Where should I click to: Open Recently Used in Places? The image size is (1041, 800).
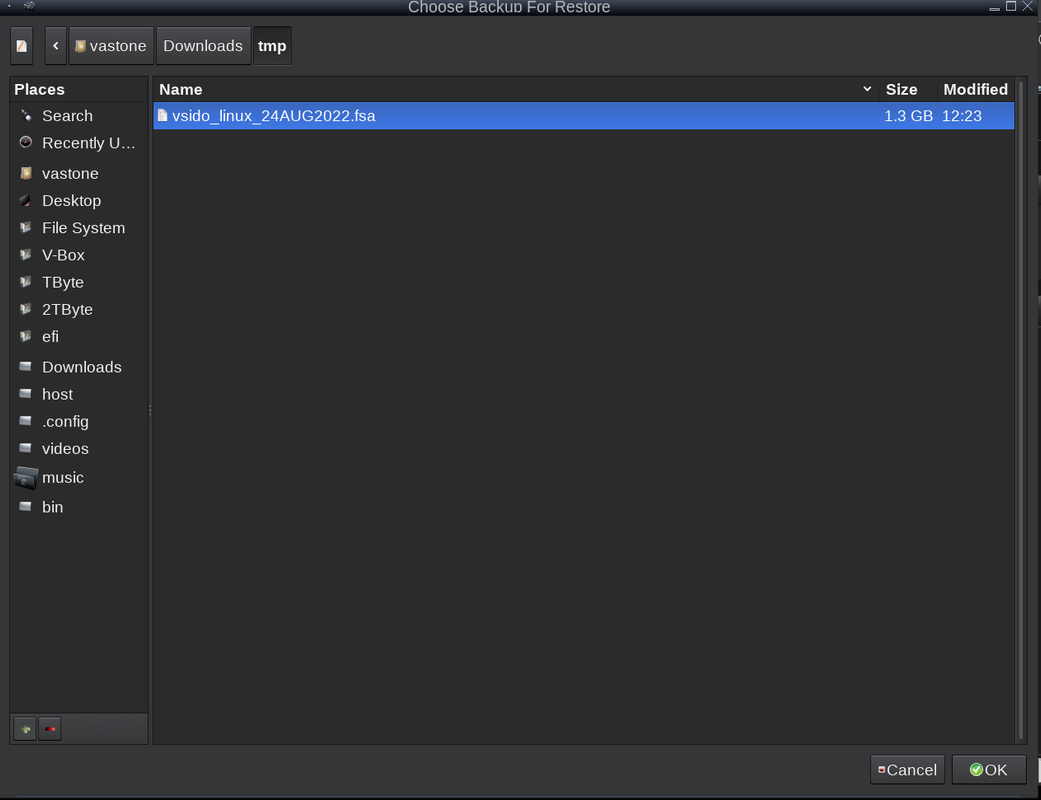click(79, 143)
